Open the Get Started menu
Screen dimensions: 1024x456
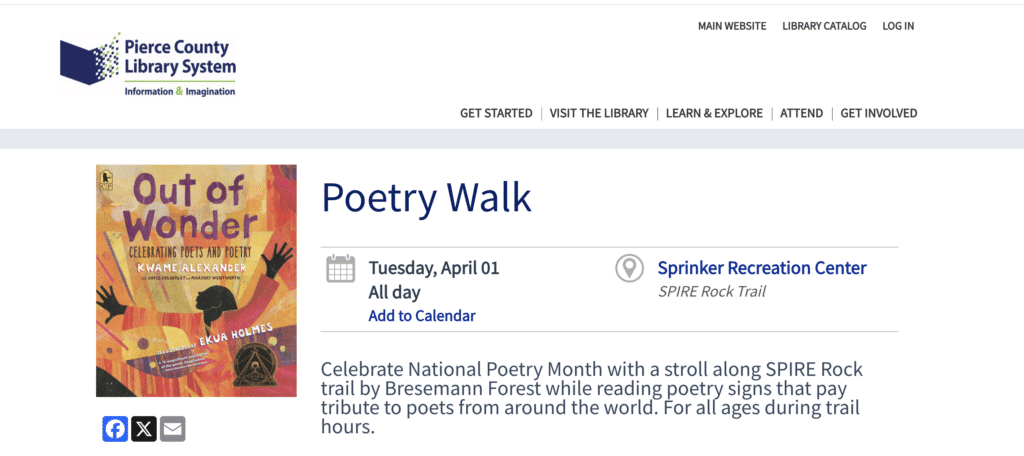click(496, 113)
